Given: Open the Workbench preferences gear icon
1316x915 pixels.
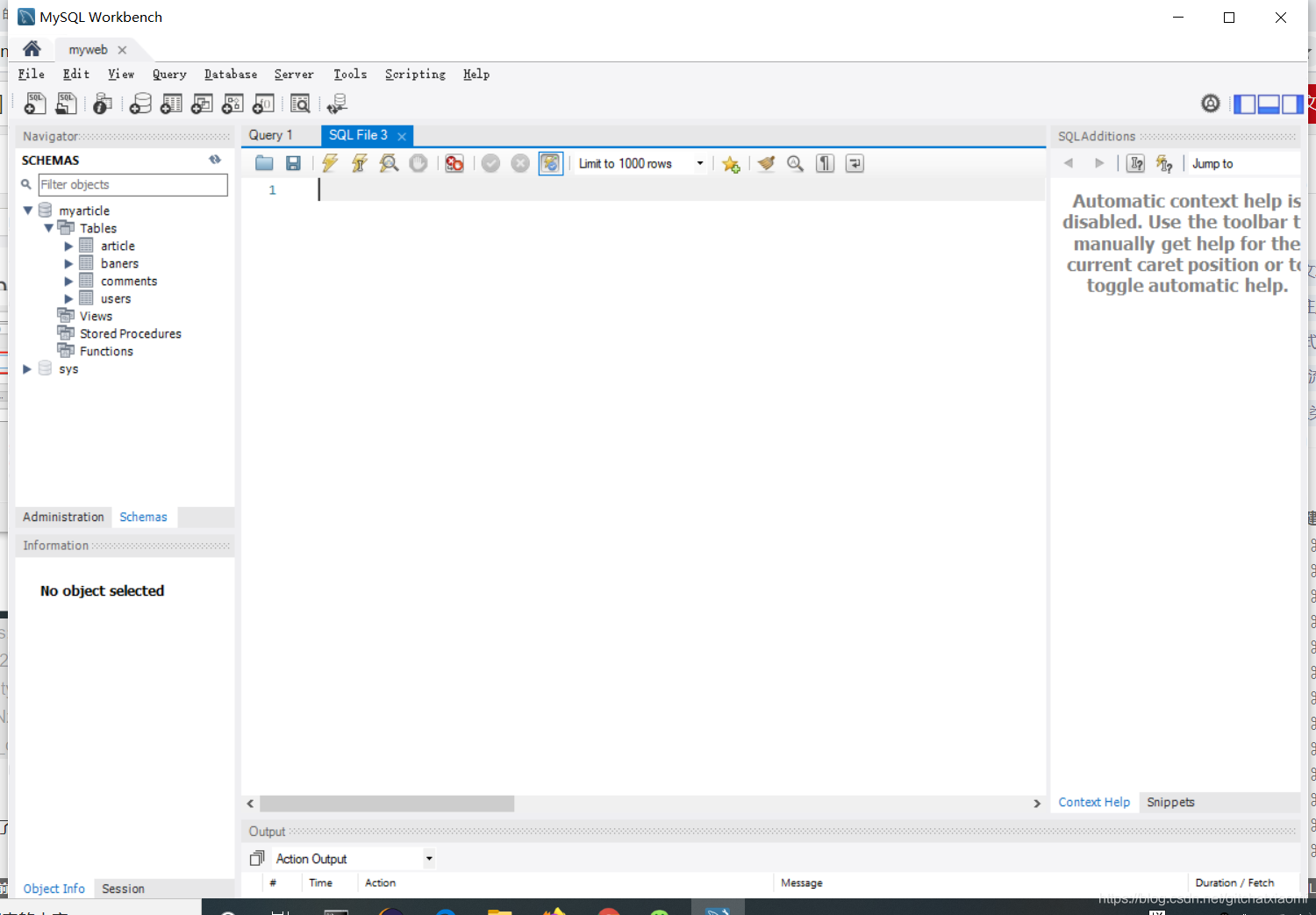Looking at the screenshot, I should (1211, 104).
